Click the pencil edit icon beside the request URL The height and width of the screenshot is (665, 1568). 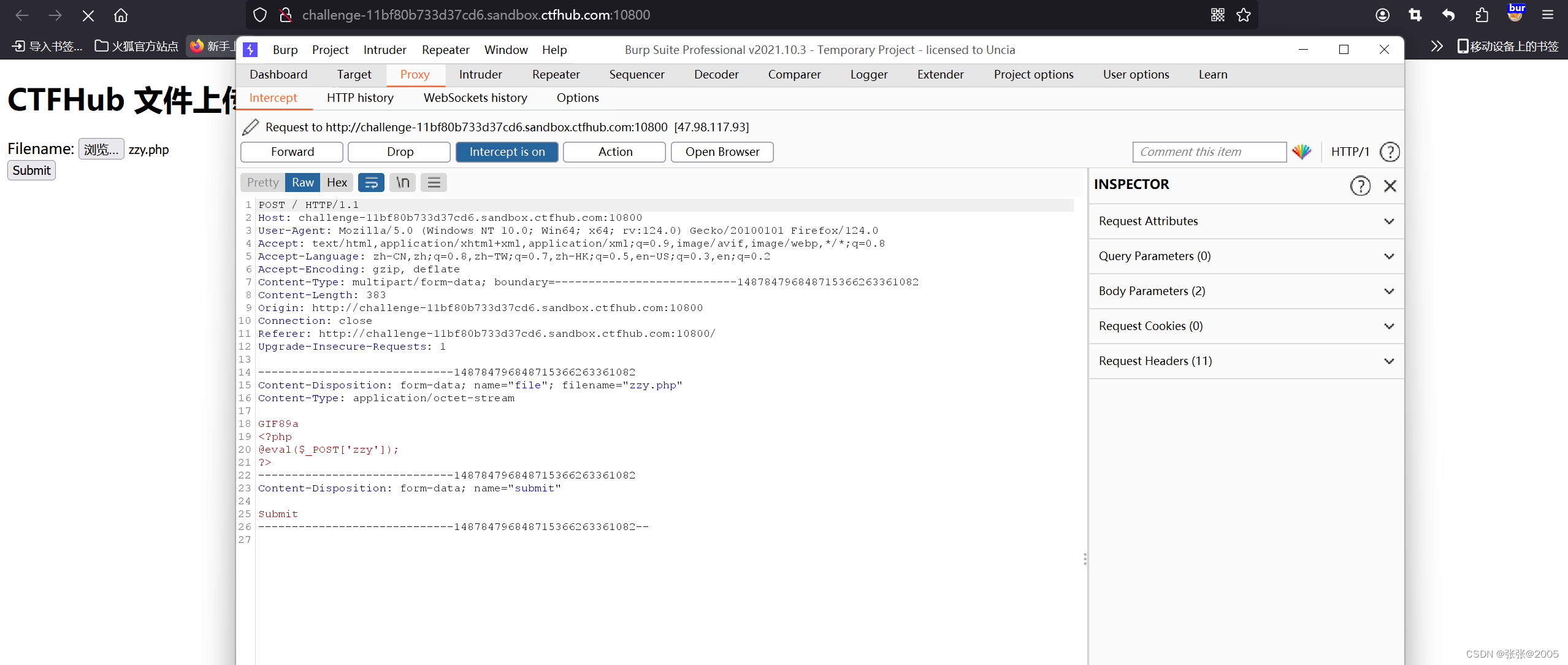[250, 127]
